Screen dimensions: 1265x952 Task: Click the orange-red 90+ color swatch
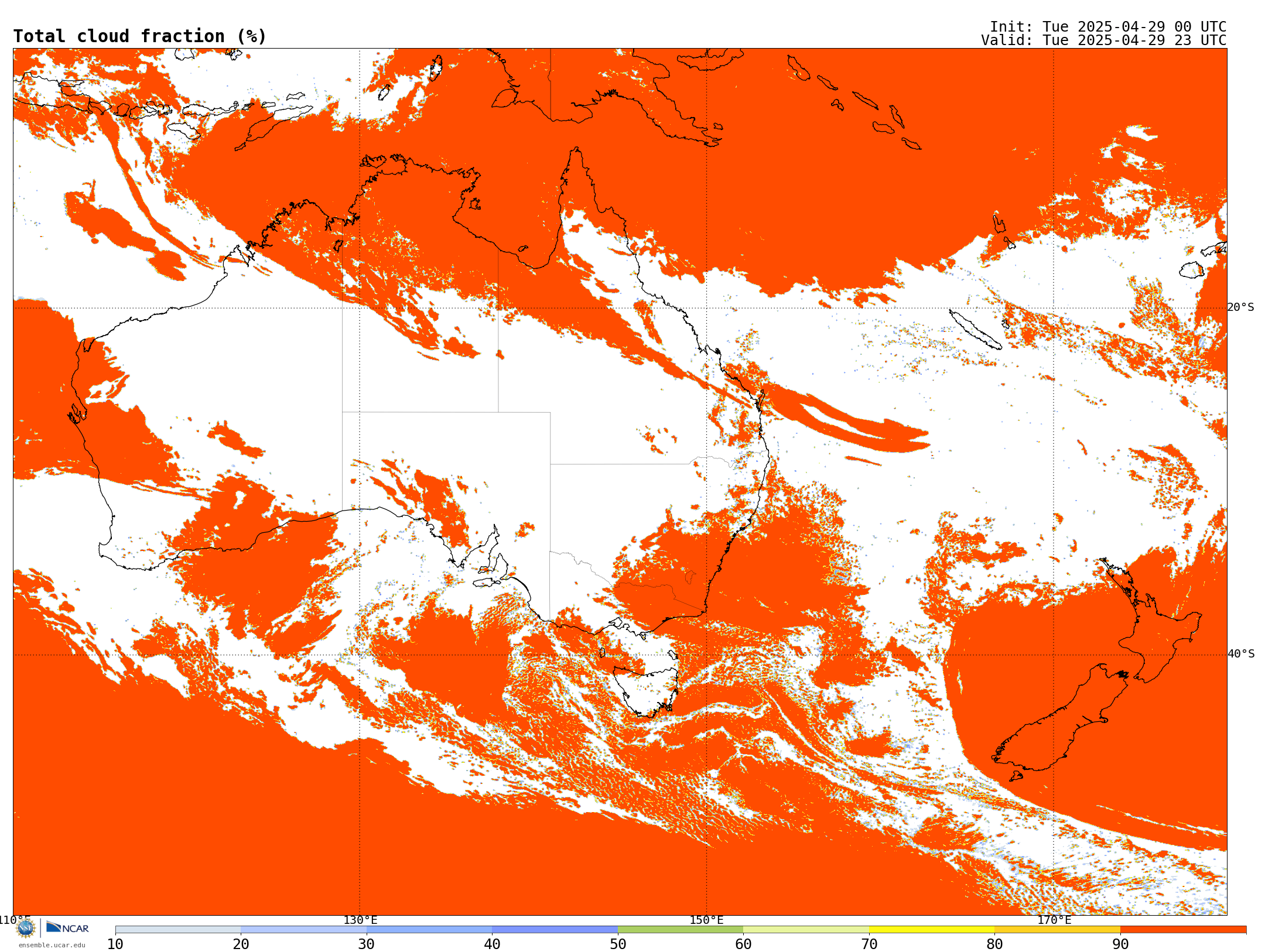coord(1183,930)
